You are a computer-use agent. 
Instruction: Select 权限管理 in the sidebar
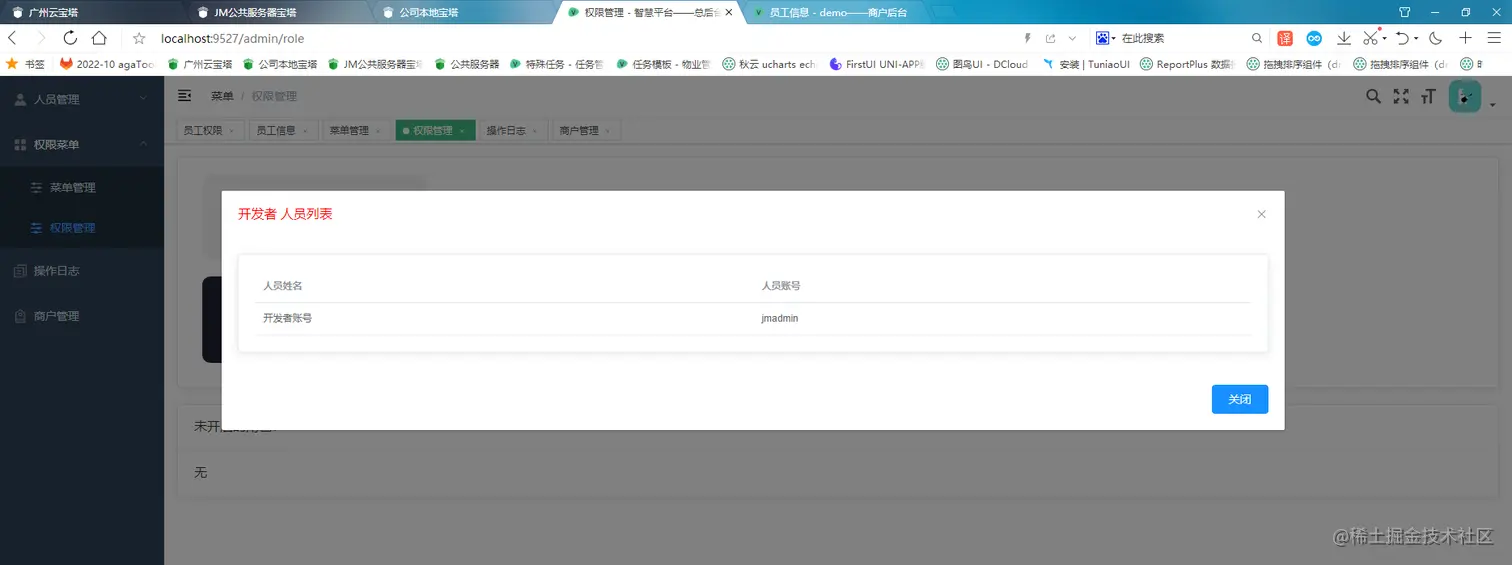[82, 227]
